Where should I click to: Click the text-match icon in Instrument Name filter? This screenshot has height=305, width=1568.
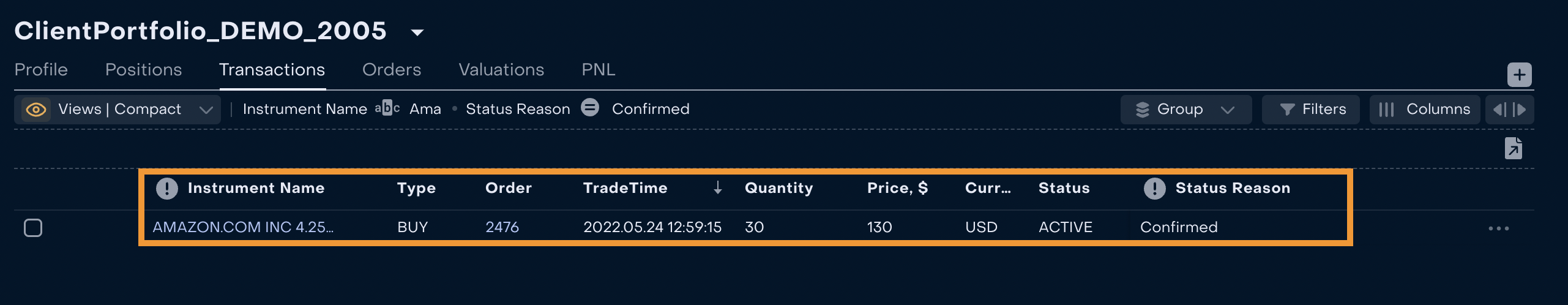click(x=387, y=108)
